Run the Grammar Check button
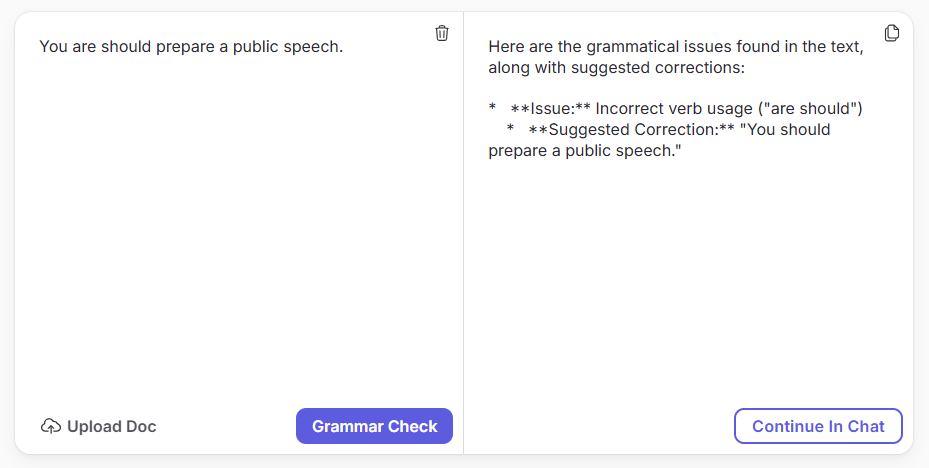The image size is (929, 468). tap(374, 426)
